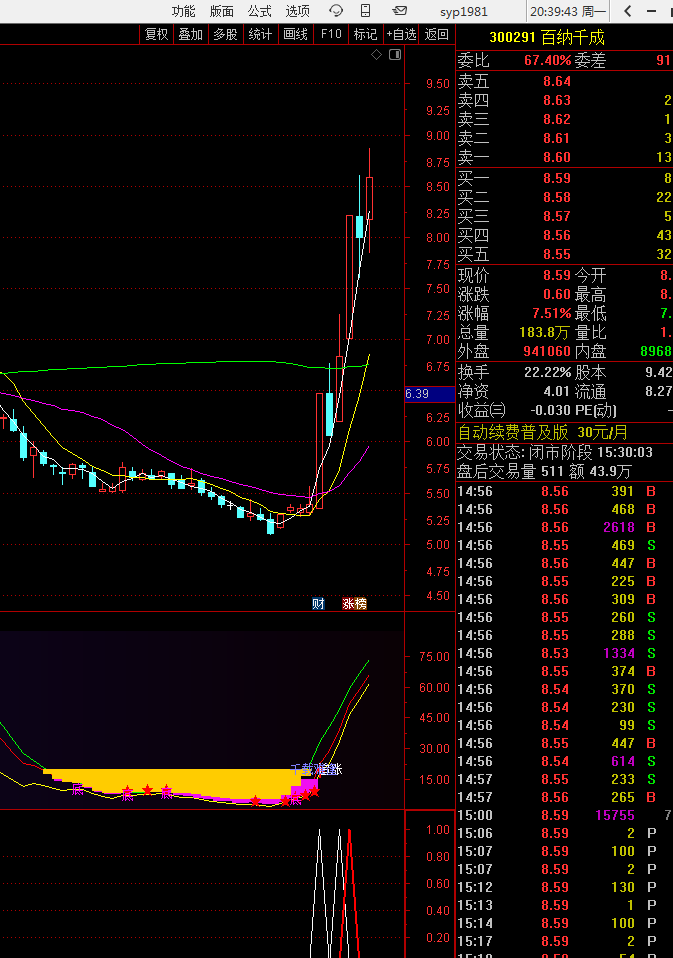
Task: Click the 委比 67.40% value
Action: point(548,60)
